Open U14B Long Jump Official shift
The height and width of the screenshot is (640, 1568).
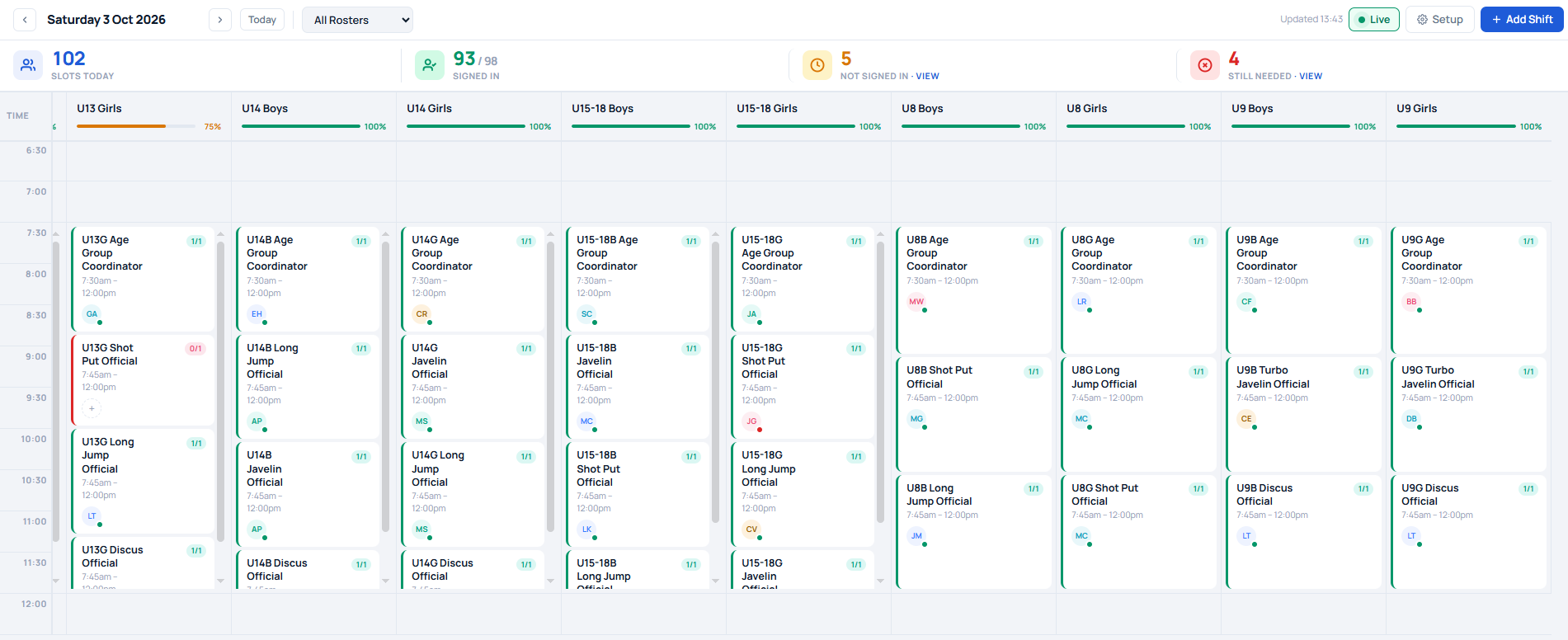(x=308, y=386)
